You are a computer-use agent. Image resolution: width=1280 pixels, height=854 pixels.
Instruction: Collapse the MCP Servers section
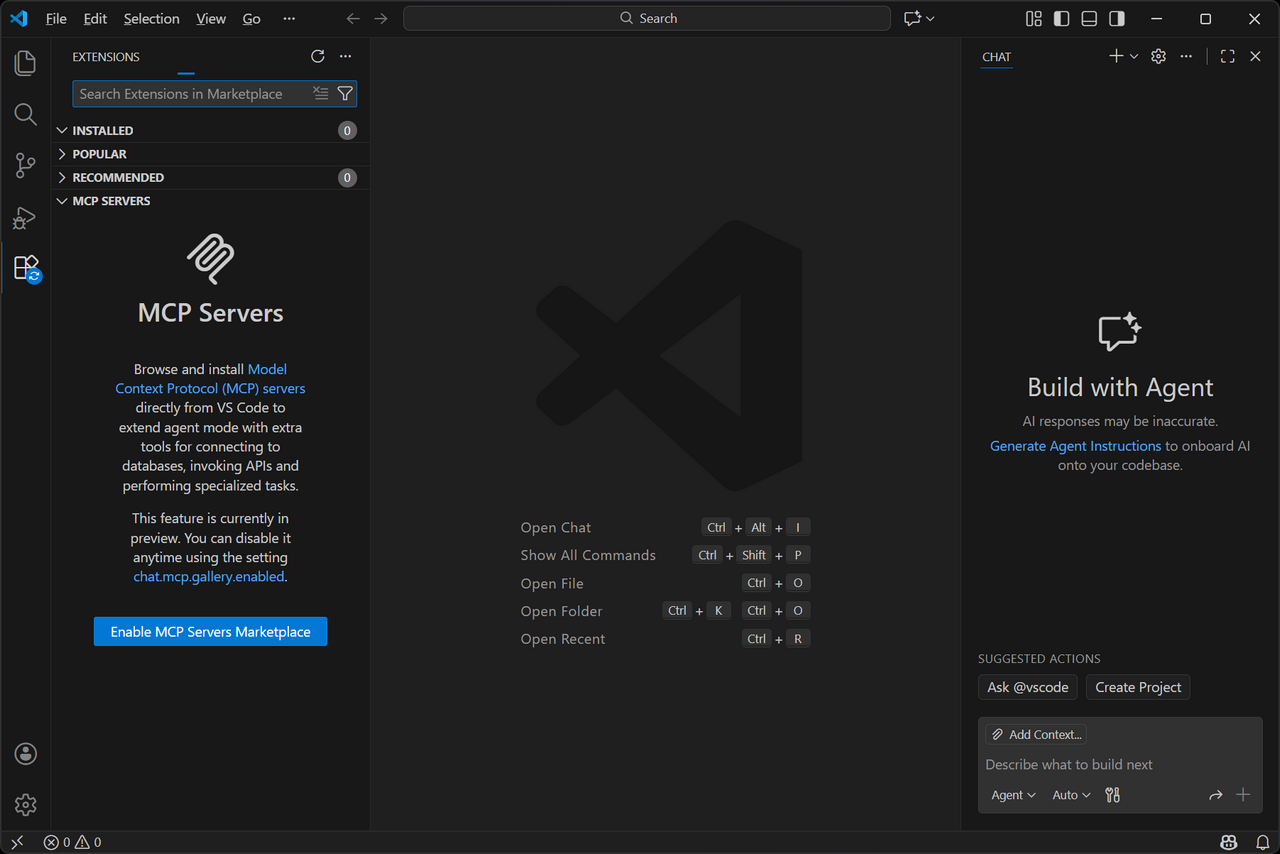[x=210, y=201]
